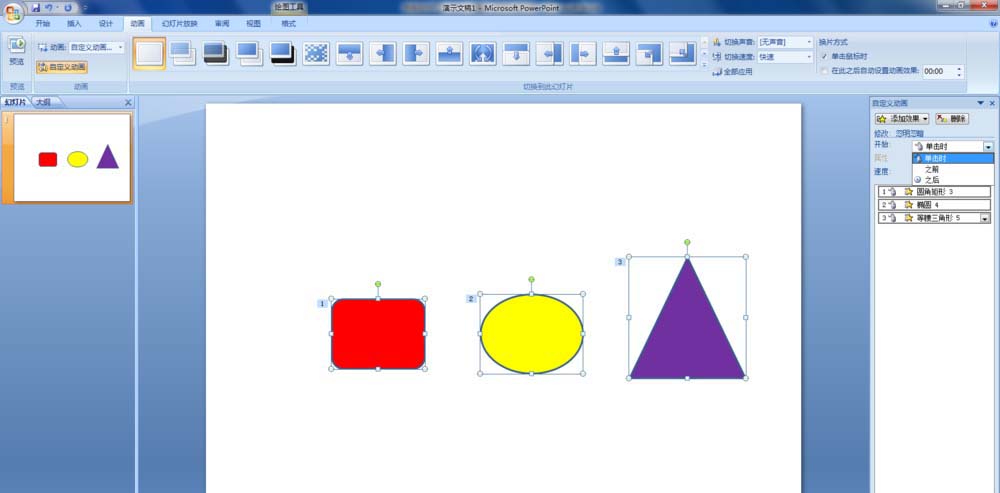This screenshot has height=493, width=1000.
Task: Open the 添加效果 add effect dropdown
Action: click(x=902, y=119)
